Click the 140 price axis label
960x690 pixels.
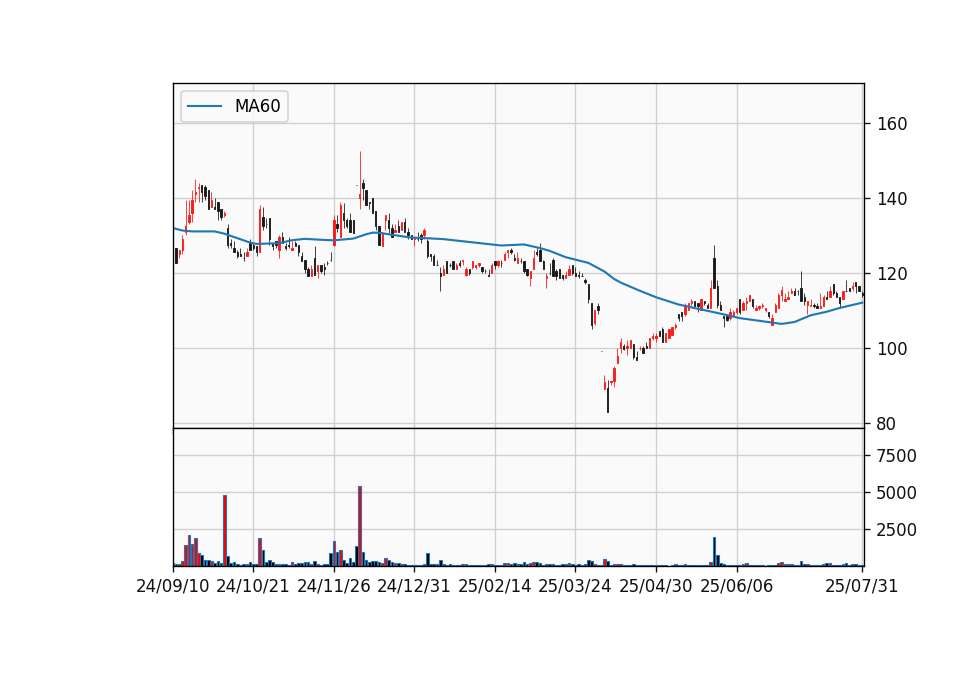pos(892,199)
